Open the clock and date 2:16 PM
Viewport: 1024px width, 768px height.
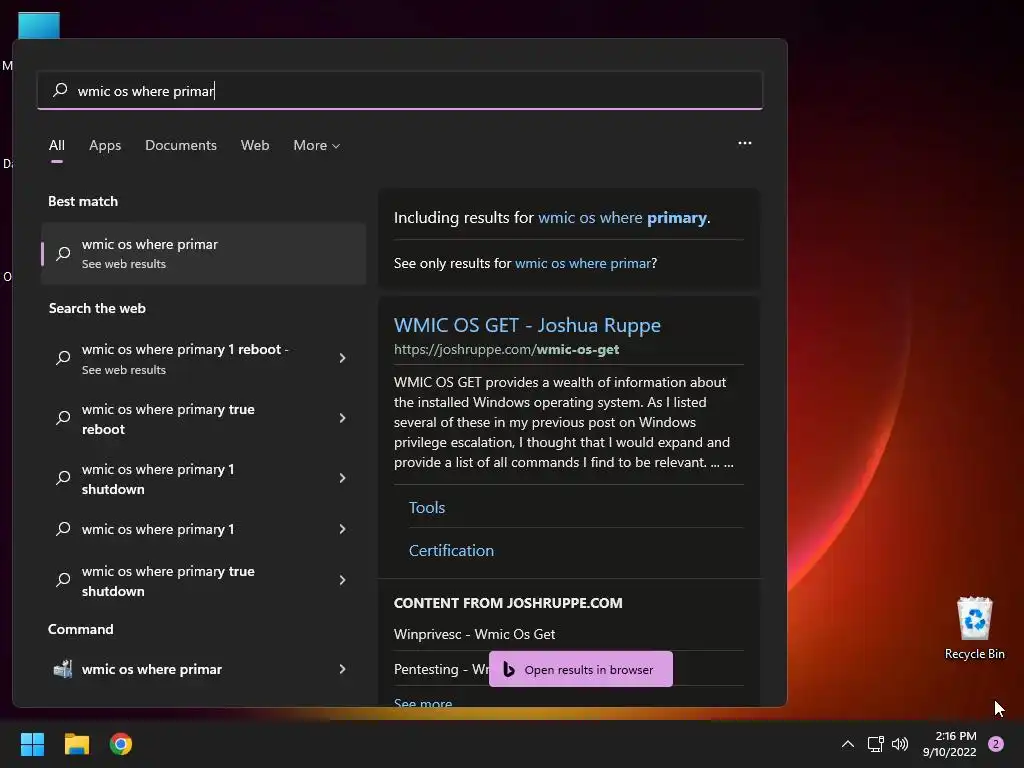(950, 744)
